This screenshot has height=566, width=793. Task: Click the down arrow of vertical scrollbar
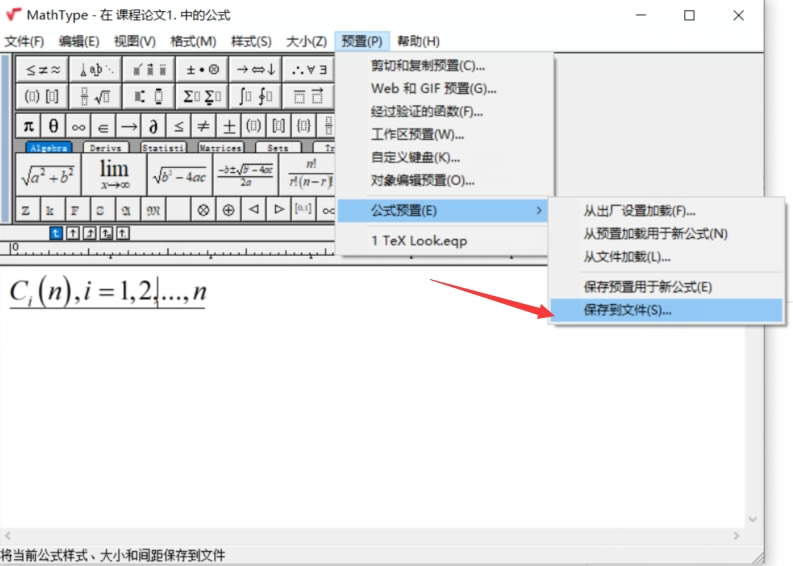tap(753, 519)
